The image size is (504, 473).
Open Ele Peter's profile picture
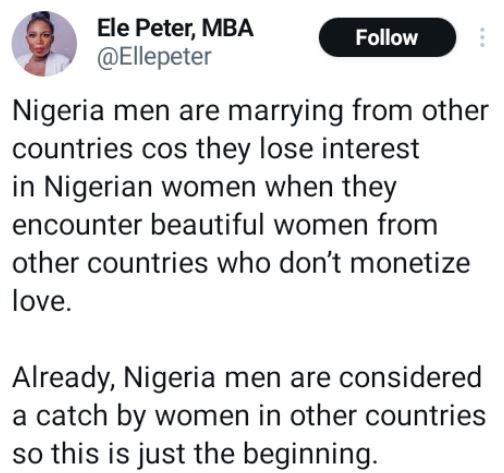[44, 44]
